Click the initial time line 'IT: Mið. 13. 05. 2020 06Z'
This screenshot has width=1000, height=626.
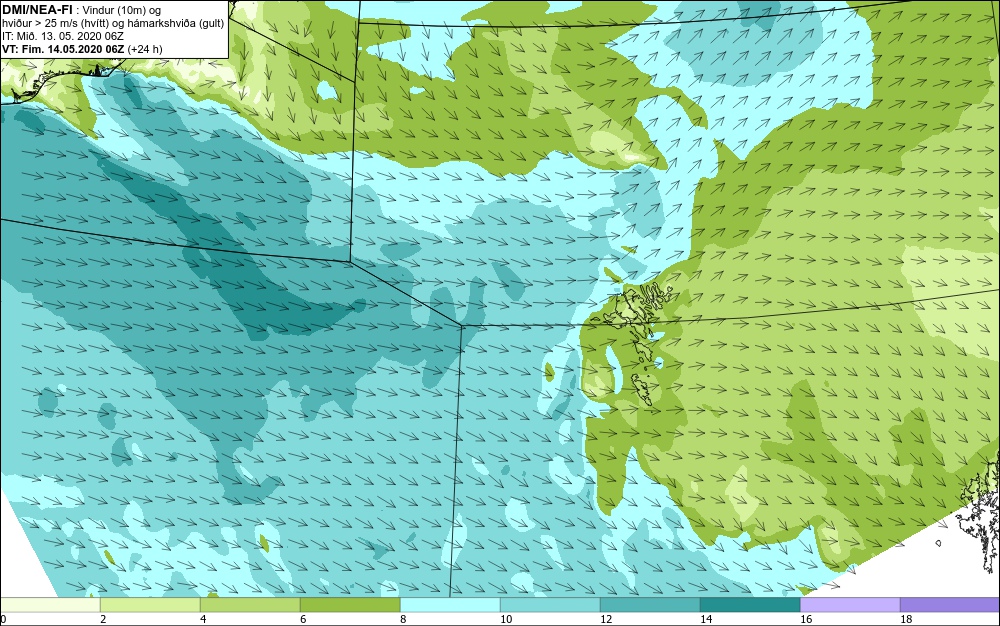pyautogui.click(x=62, y=36)
